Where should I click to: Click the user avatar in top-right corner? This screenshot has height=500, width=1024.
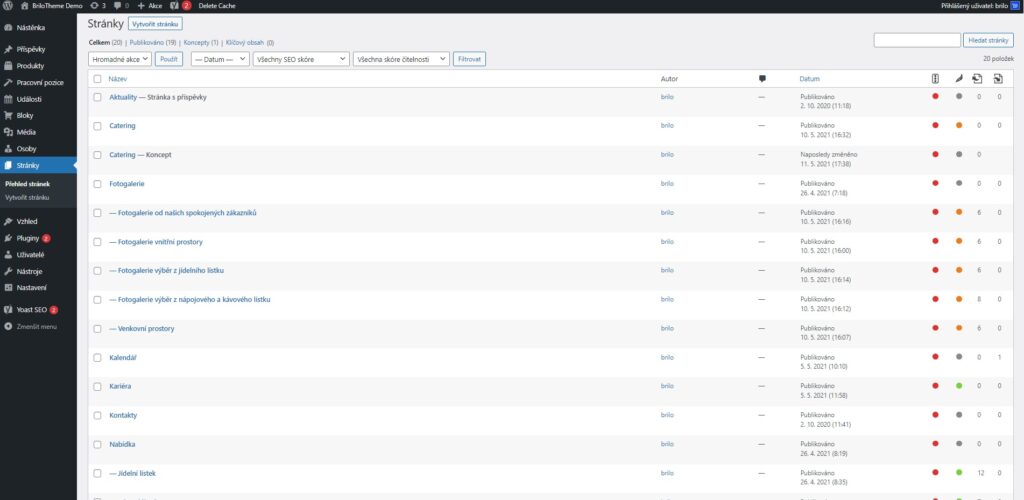point(1012,6)
